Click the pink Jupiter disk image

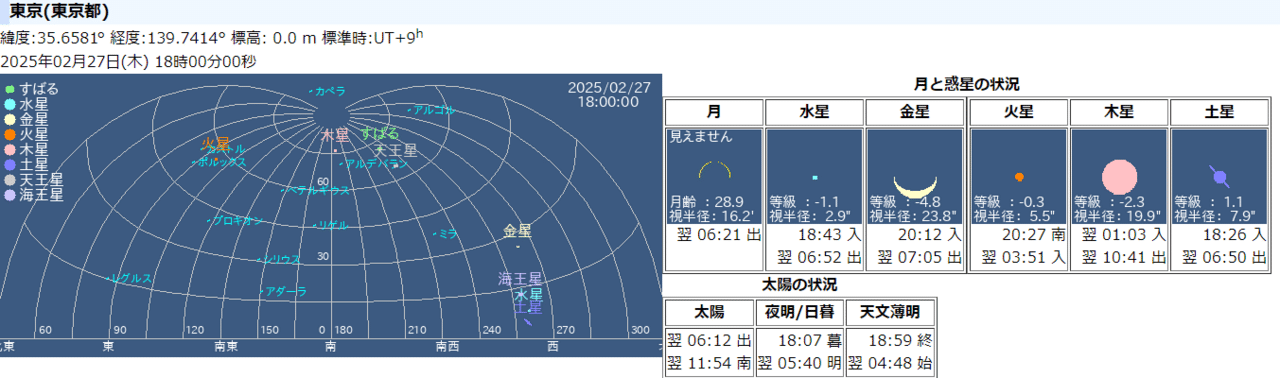tap(1119, 176)
